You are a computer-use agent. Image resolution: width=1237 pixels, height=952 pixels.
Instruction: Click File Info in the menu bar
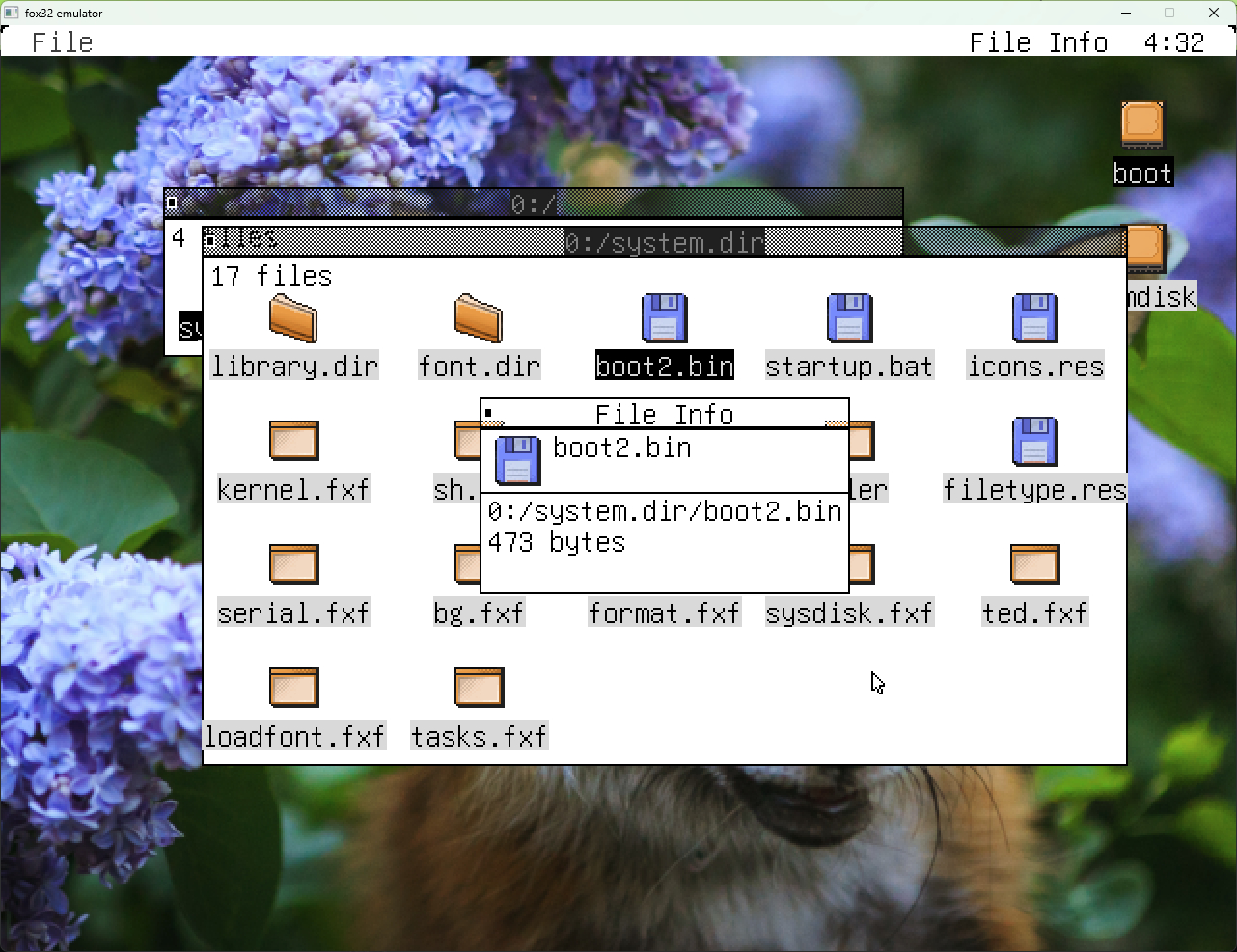pos(1038,42)
